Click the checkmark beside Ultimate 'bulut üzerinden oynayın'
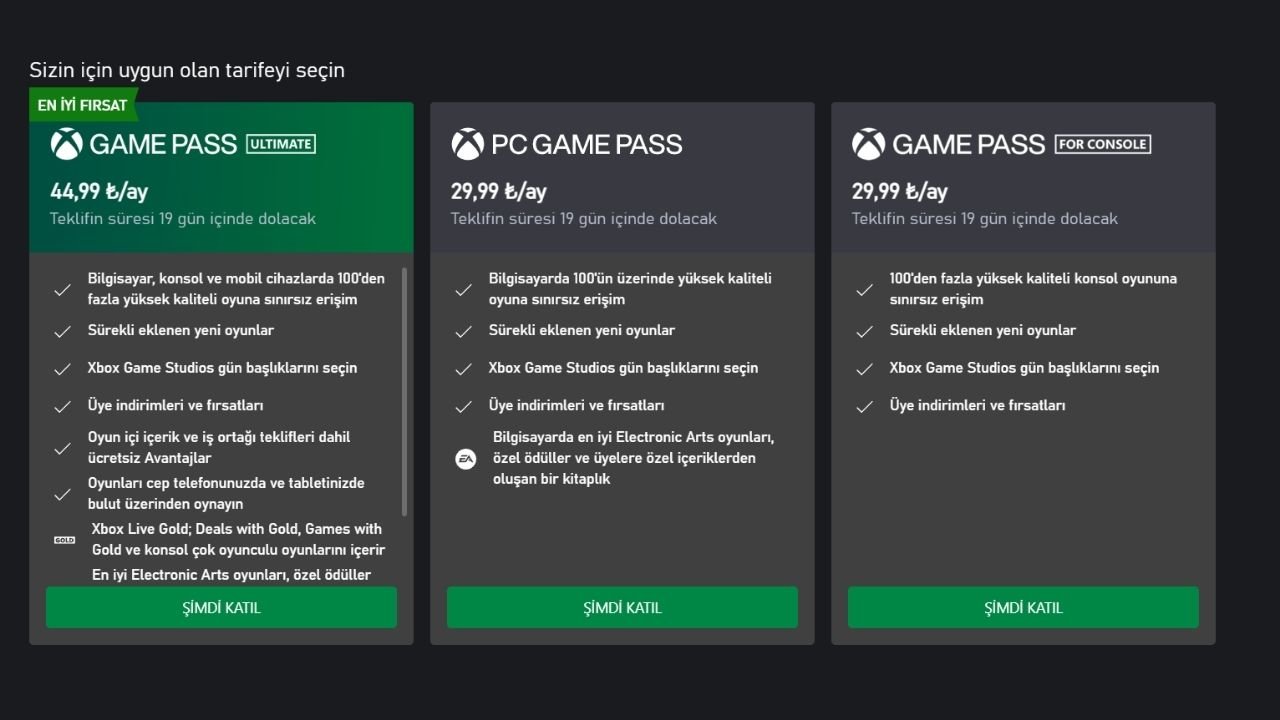1280x720 pixels. pyautogui.click(x=62, y=494)
